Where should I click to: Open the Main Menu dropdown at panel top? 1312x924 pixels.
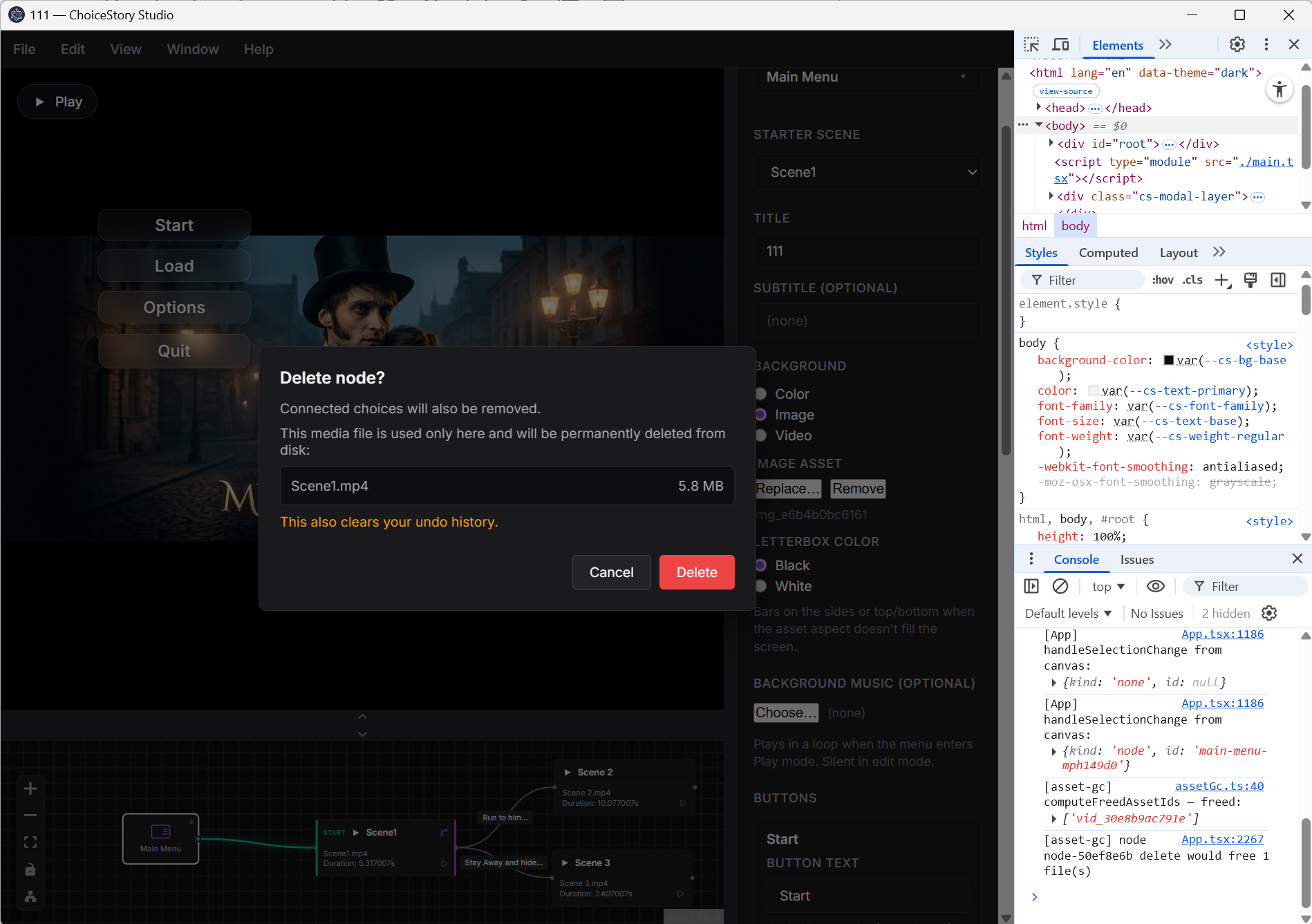click(x=868, y=77)
